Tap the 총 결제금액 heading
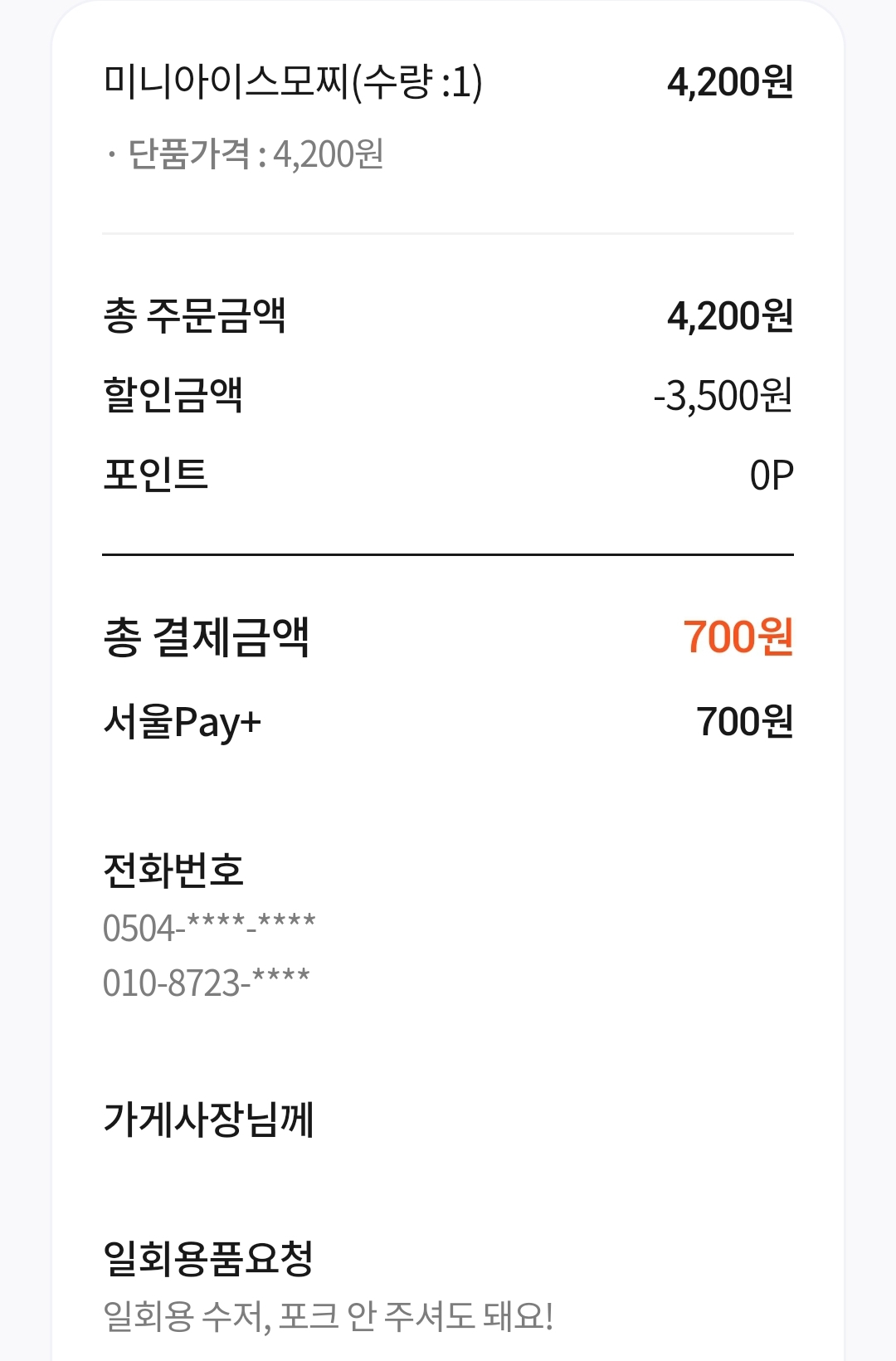 (x=206, y=637)
